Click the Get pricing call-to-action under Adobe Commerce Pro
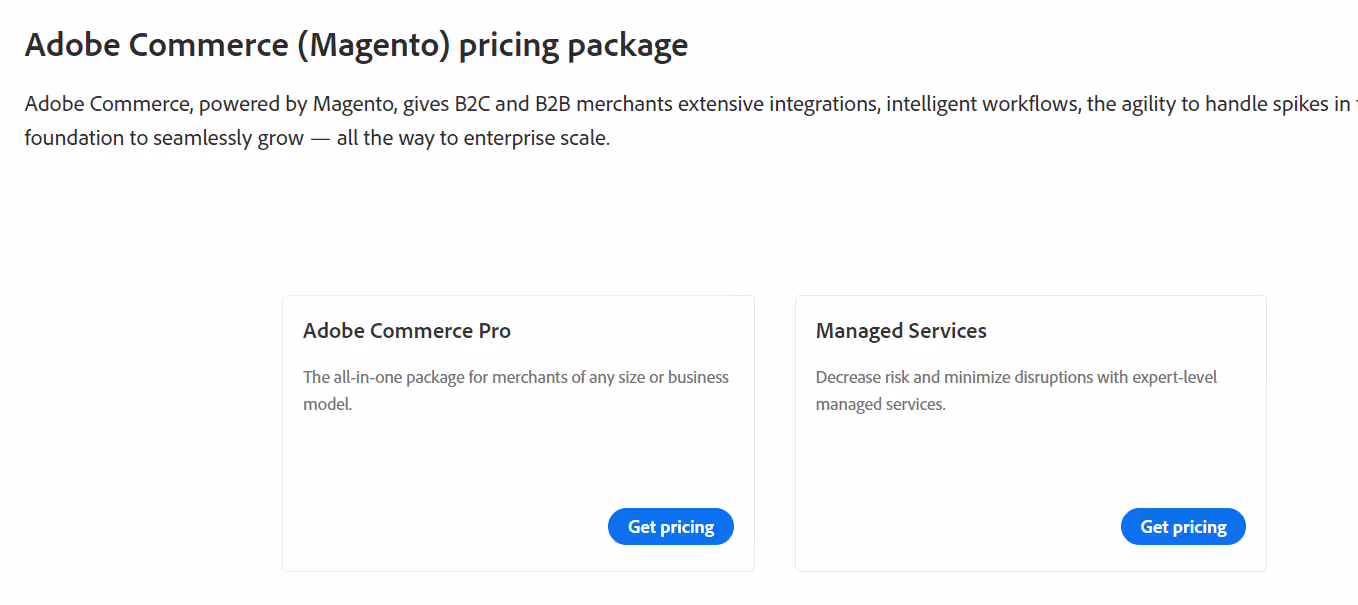This screenshot has height=605, width=1358. tap(670, 526)
